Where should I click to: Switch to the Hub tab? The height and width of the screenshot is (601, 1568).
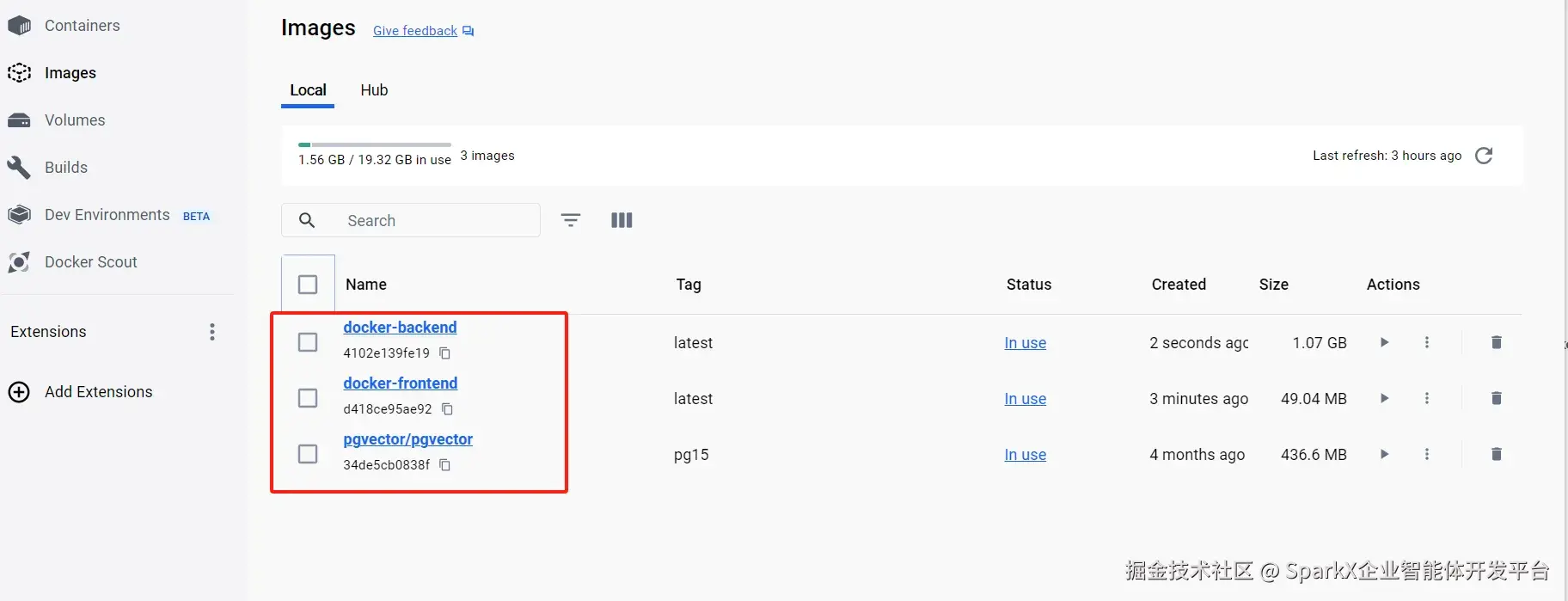(x=374, y=90)
